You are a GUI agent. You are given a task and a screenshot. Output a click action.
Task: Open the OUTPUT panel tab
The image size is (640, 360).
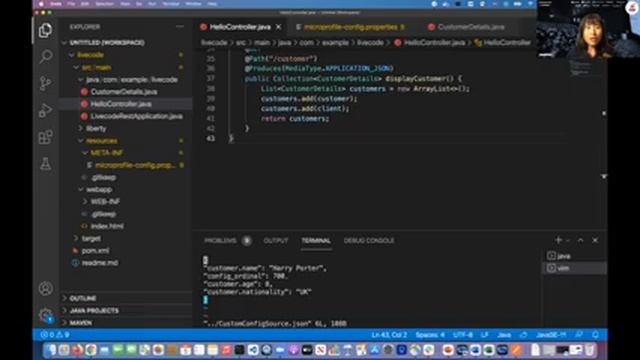pos(276,240)
